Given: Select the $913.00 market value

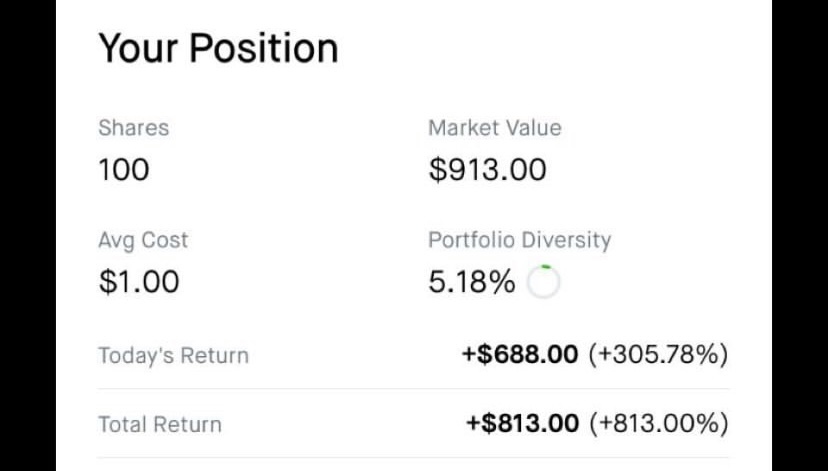Looking at the screenshot, I should [x=487, y=170].
